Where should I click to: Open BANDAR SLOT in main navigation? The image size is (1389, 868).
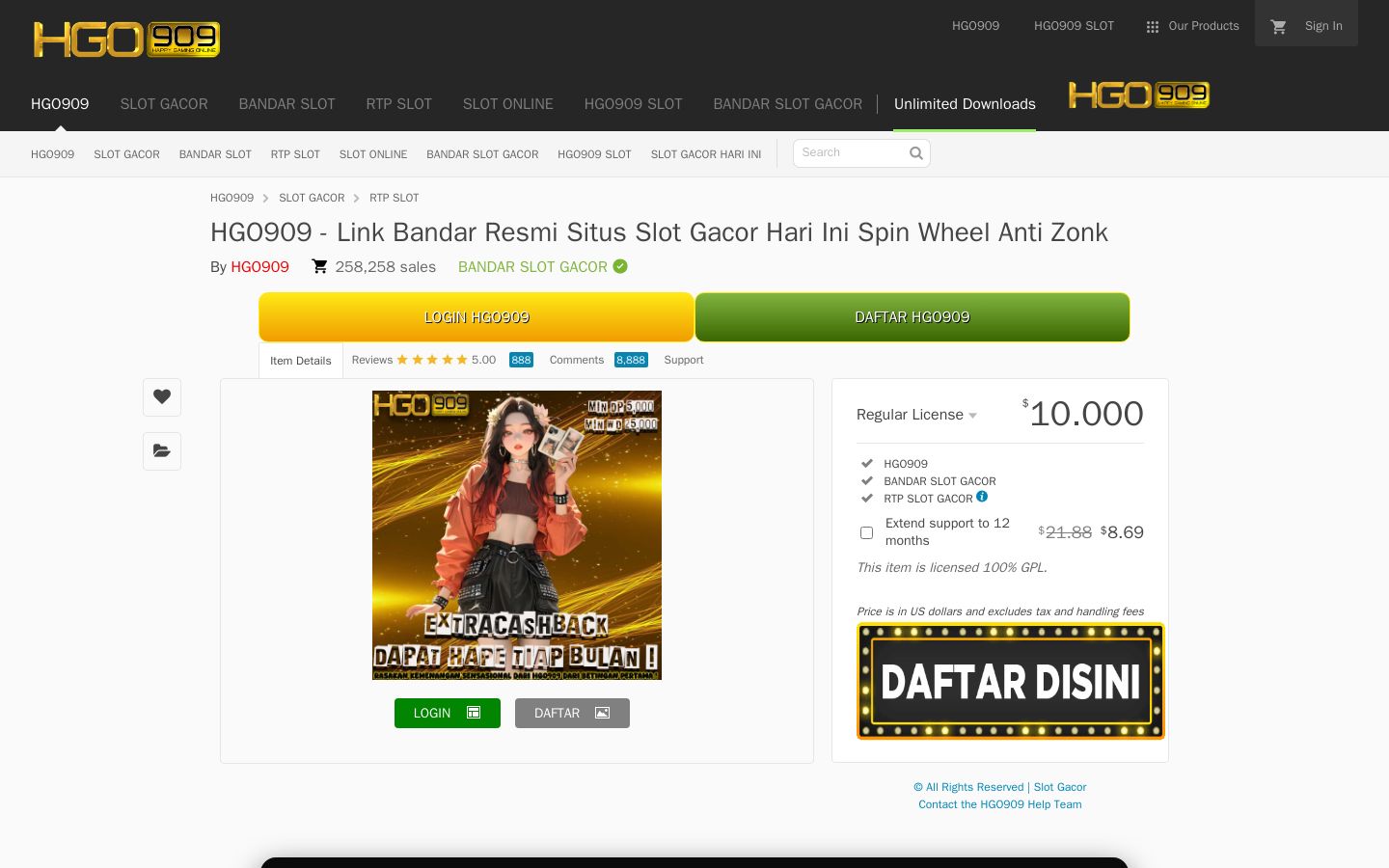(x=286, y=104)
